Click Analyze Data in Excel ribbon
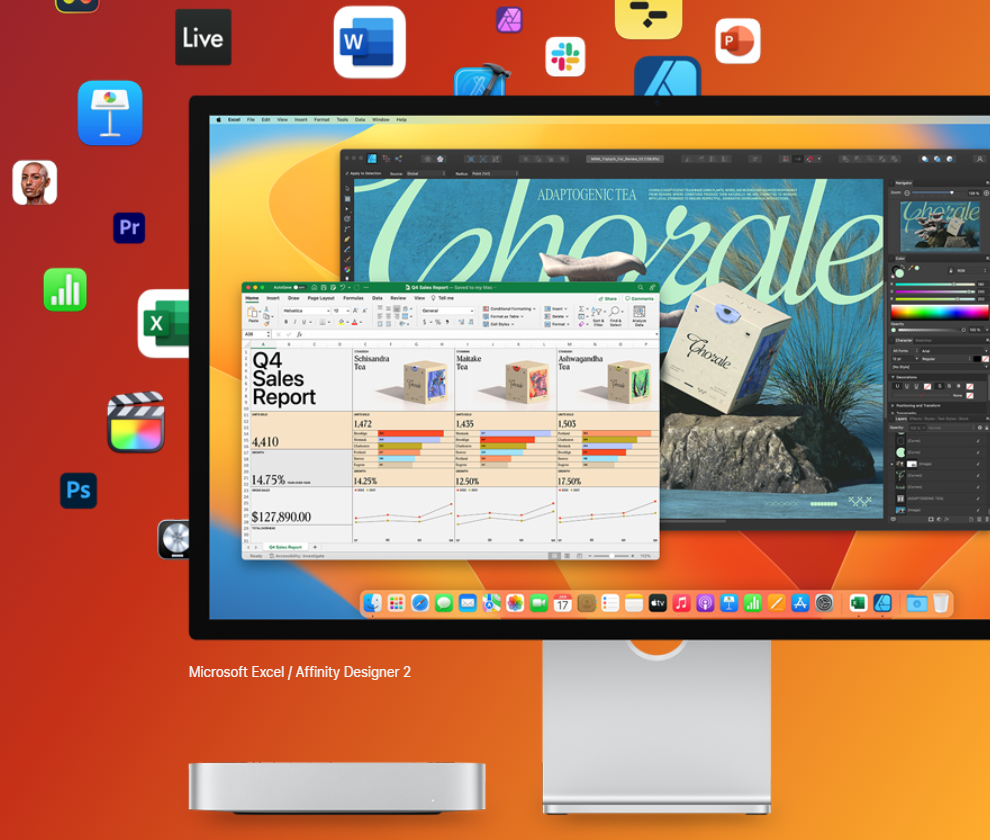The image size is (990, 840). (639, 316)
